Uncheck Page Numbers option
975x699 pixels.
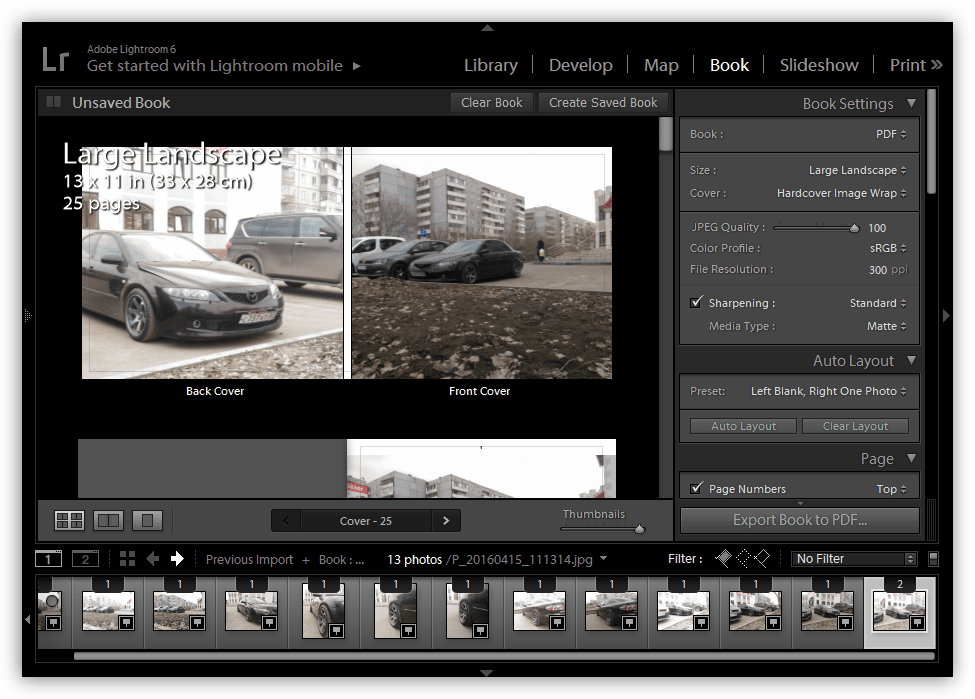[696, 489]
